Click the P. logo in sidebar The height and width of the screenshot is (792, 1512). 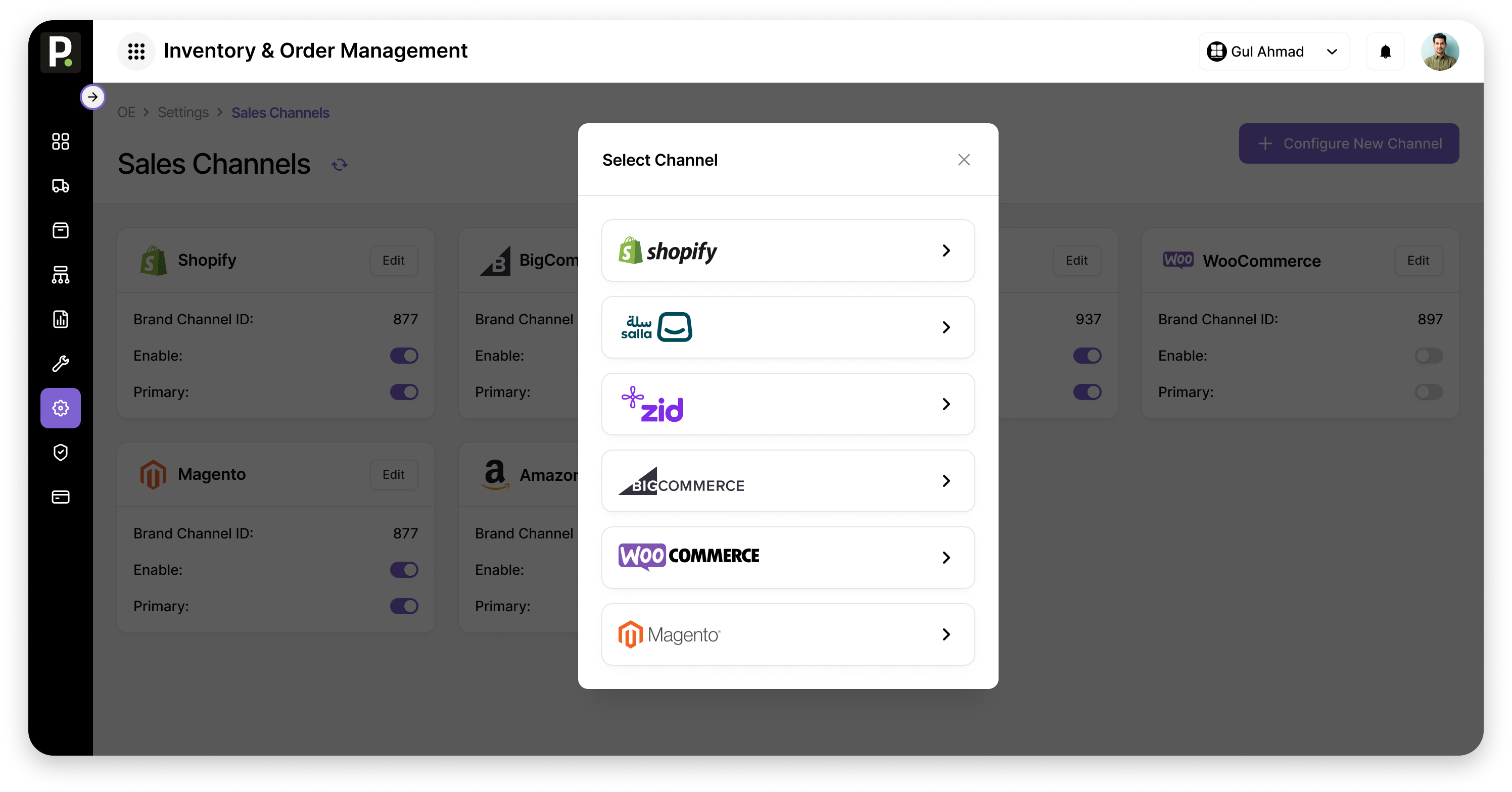(61, 52)
